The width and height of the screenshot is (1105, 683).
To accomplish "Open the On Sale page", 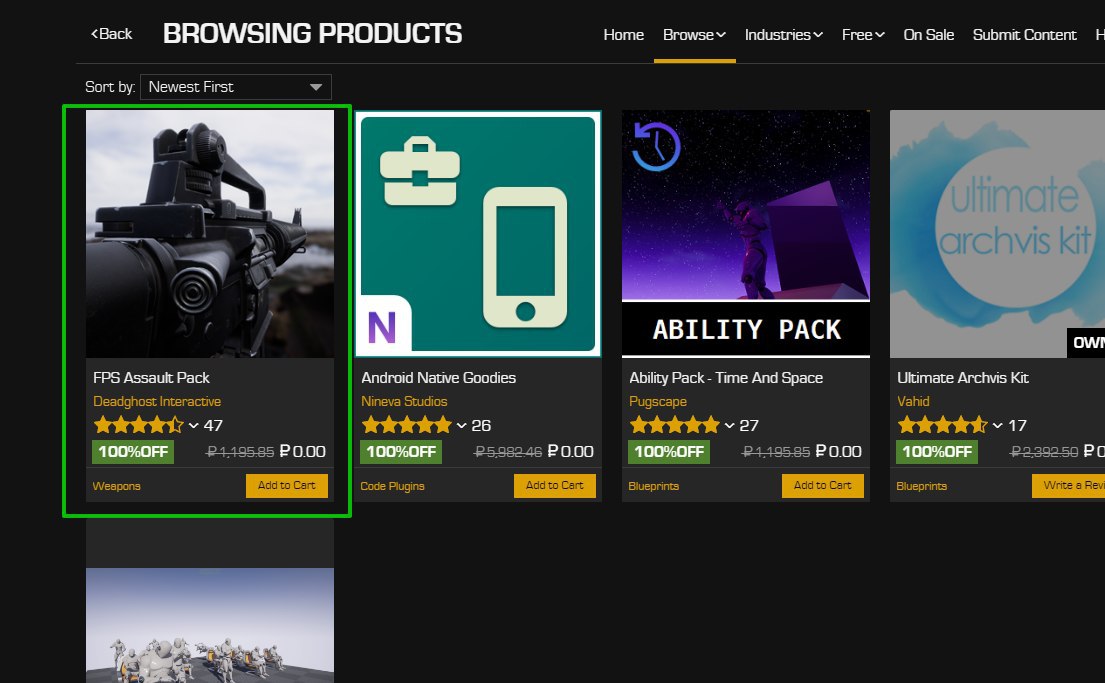I will [929, 35].
